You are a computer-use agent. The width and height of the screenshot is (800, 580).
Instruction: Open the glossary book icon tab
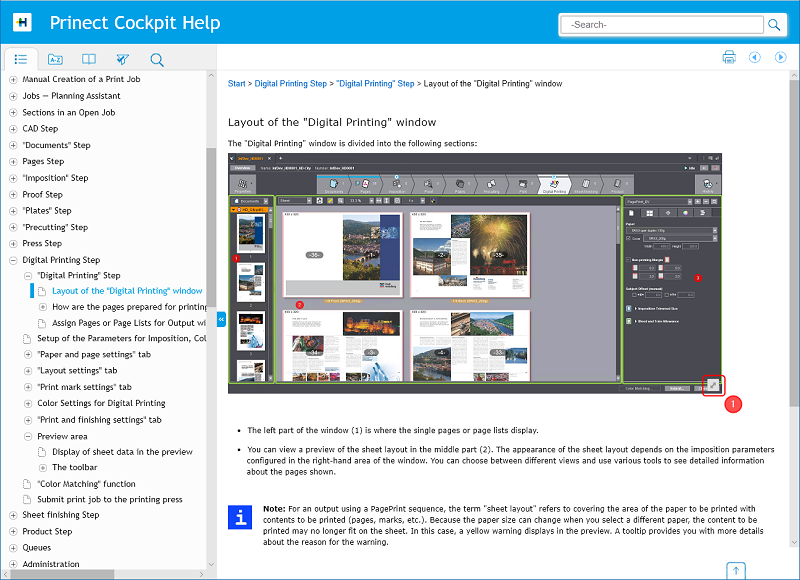pyautogui.click(x=89, y=59)
